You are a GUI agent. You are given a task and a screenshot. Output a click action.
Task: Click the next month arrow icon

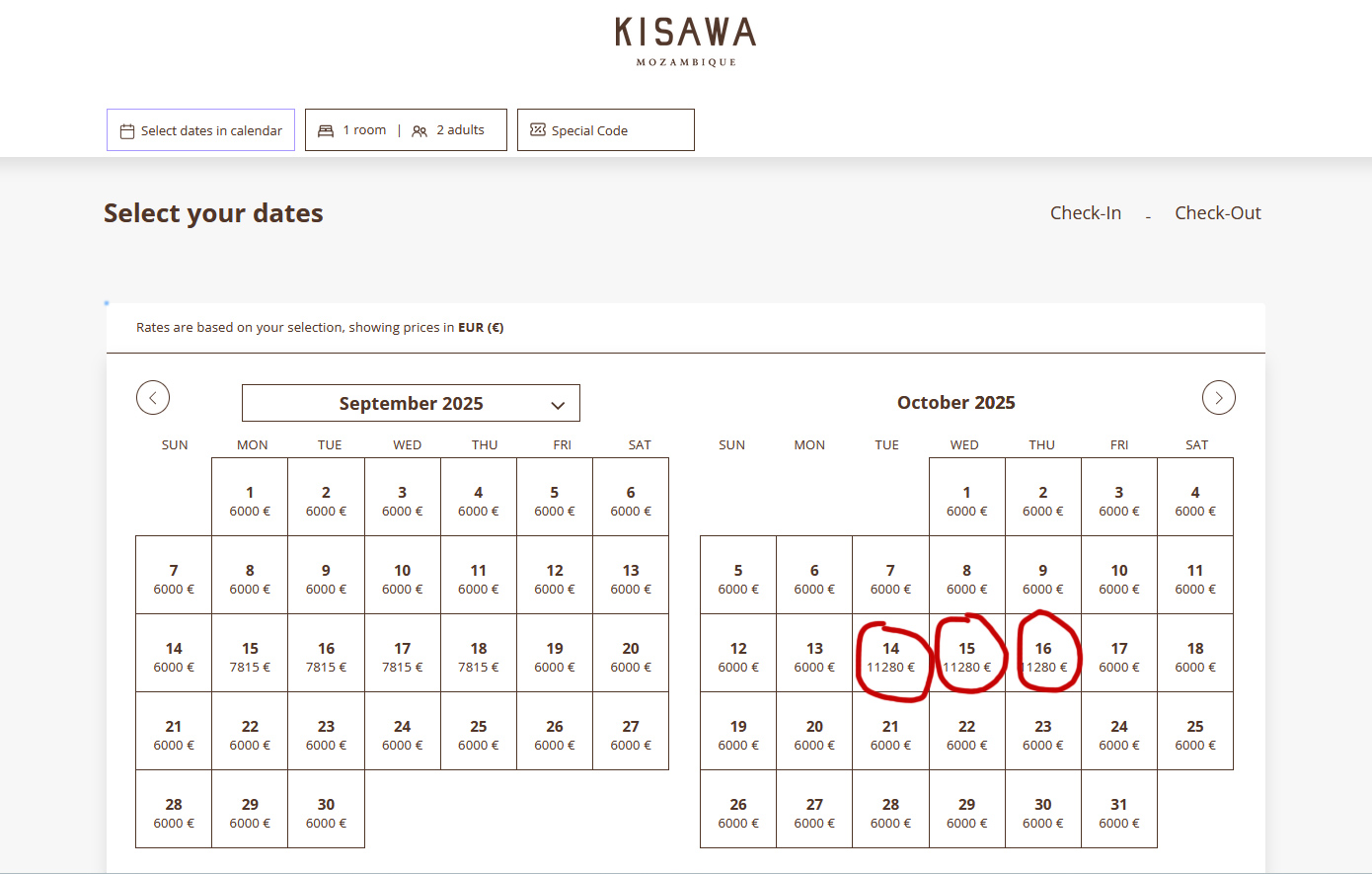pos(1218,398)
